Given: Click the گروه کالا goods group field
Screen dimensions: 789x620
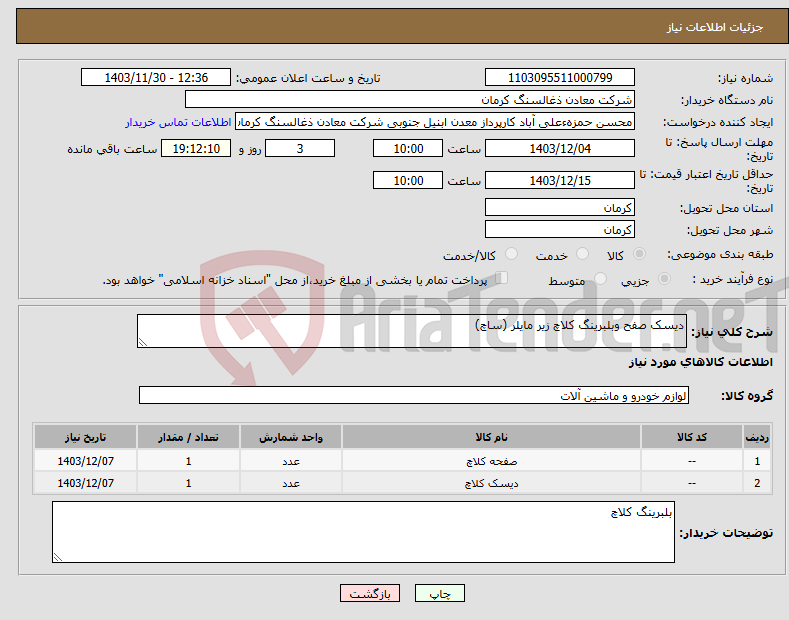Looking at the screenshot, I should coord(414,396).
